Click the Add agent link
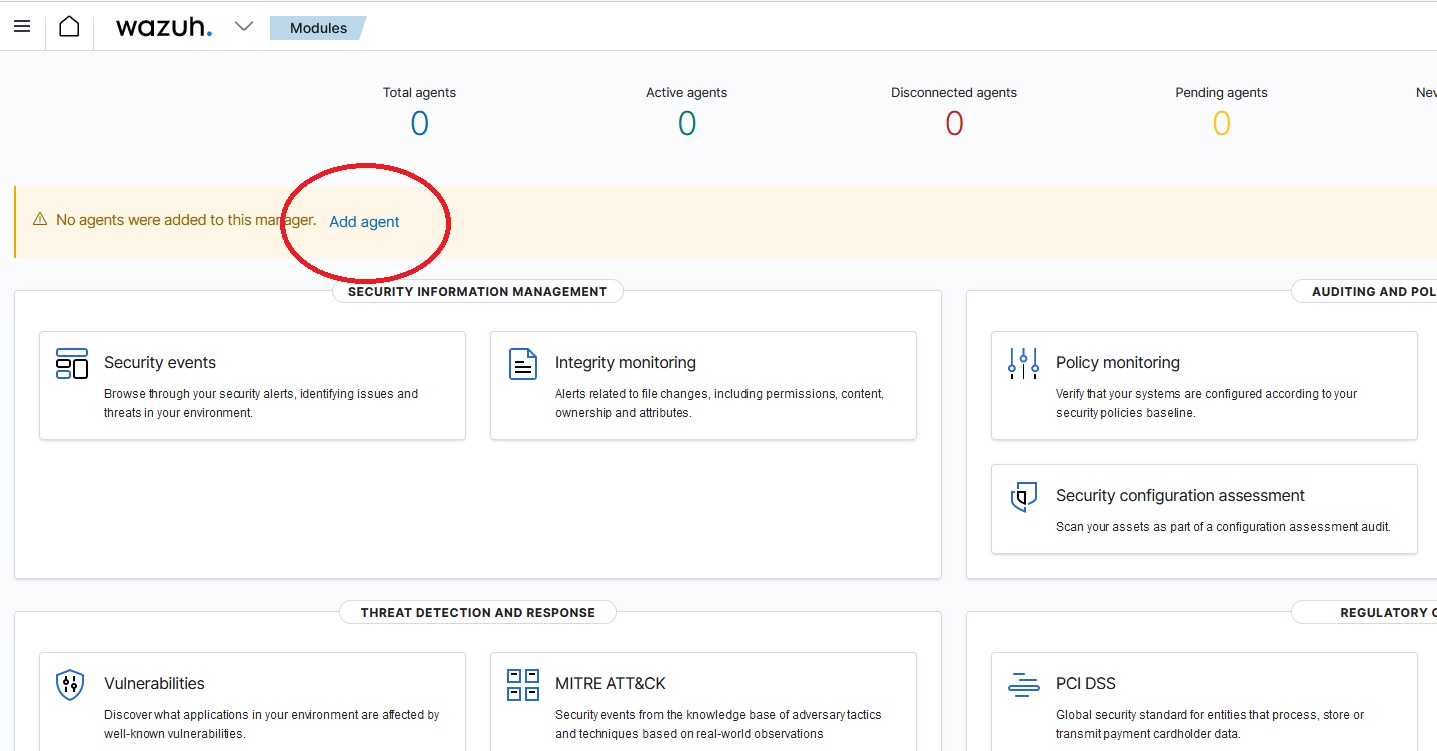The image size is (1437, 751). point(364,222)
